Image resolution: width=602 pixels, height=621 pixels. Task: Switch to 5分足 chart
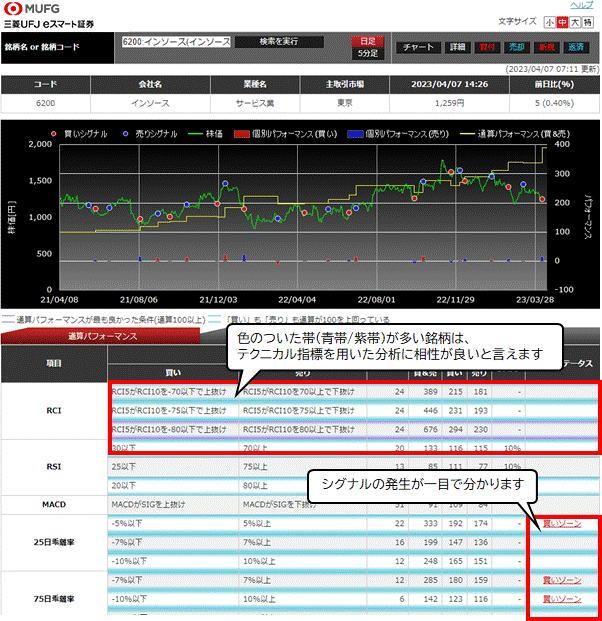pyautogui.click(x=368, y=53)
